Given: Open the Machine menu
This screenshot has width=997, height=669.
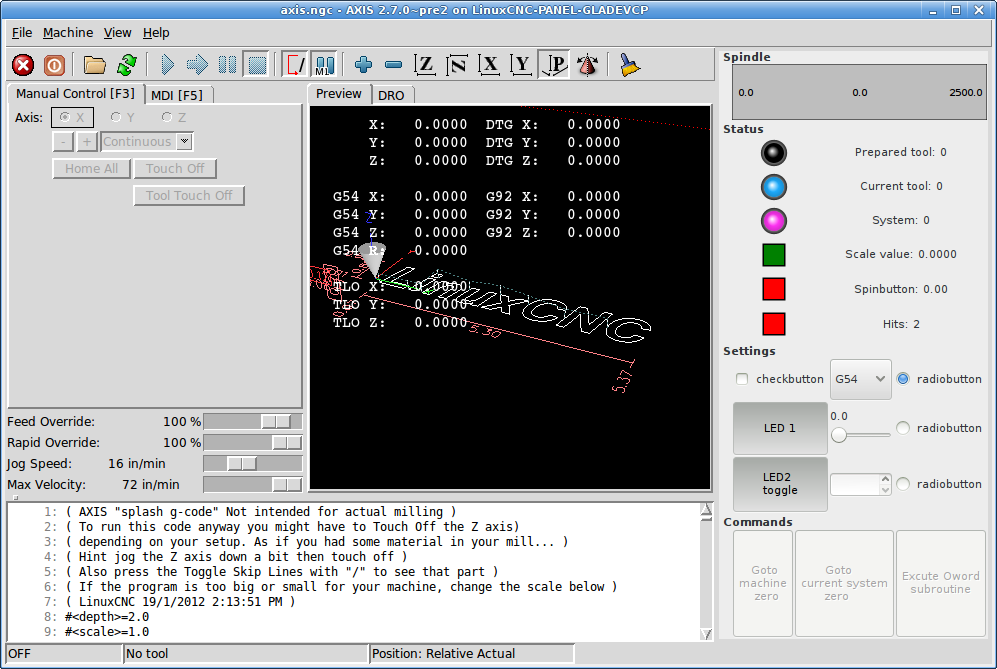Looking at the screenshot, I should coord(68,32).
